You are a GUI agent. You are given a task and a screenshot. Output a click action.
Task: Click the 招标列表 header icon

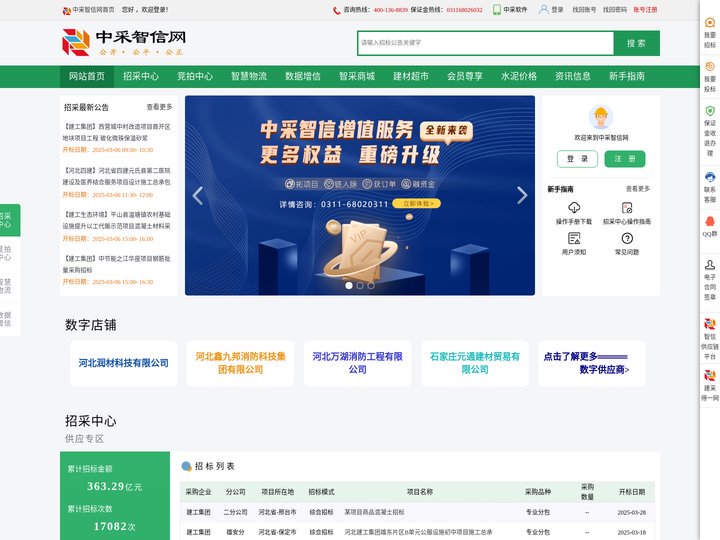(x=186, y=466)
